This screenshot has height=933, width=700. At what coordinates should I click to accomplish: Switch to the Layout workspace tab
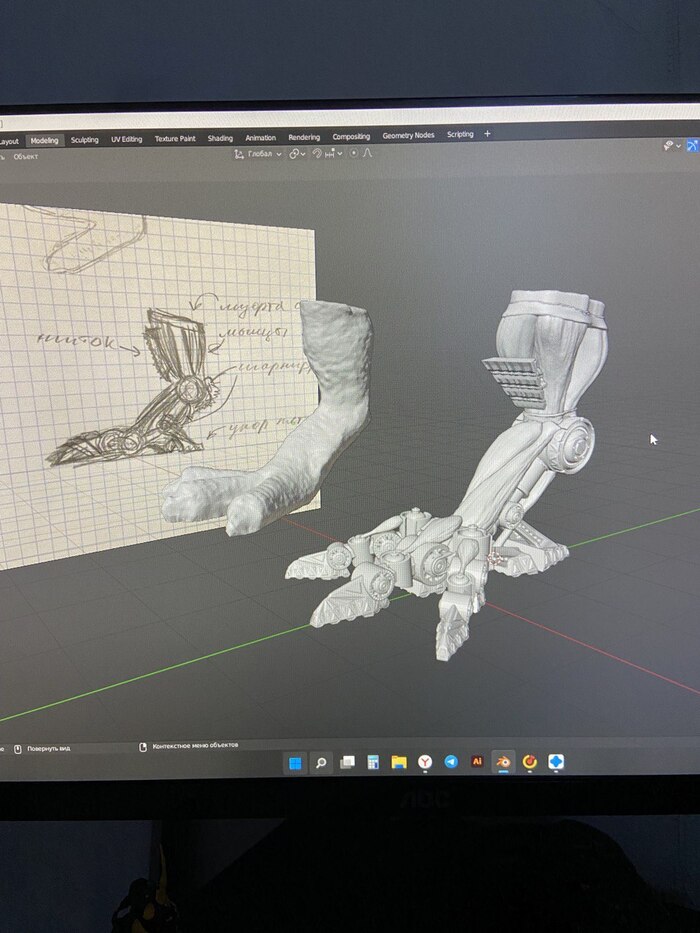pyautogui.click(x=9, y=142)
